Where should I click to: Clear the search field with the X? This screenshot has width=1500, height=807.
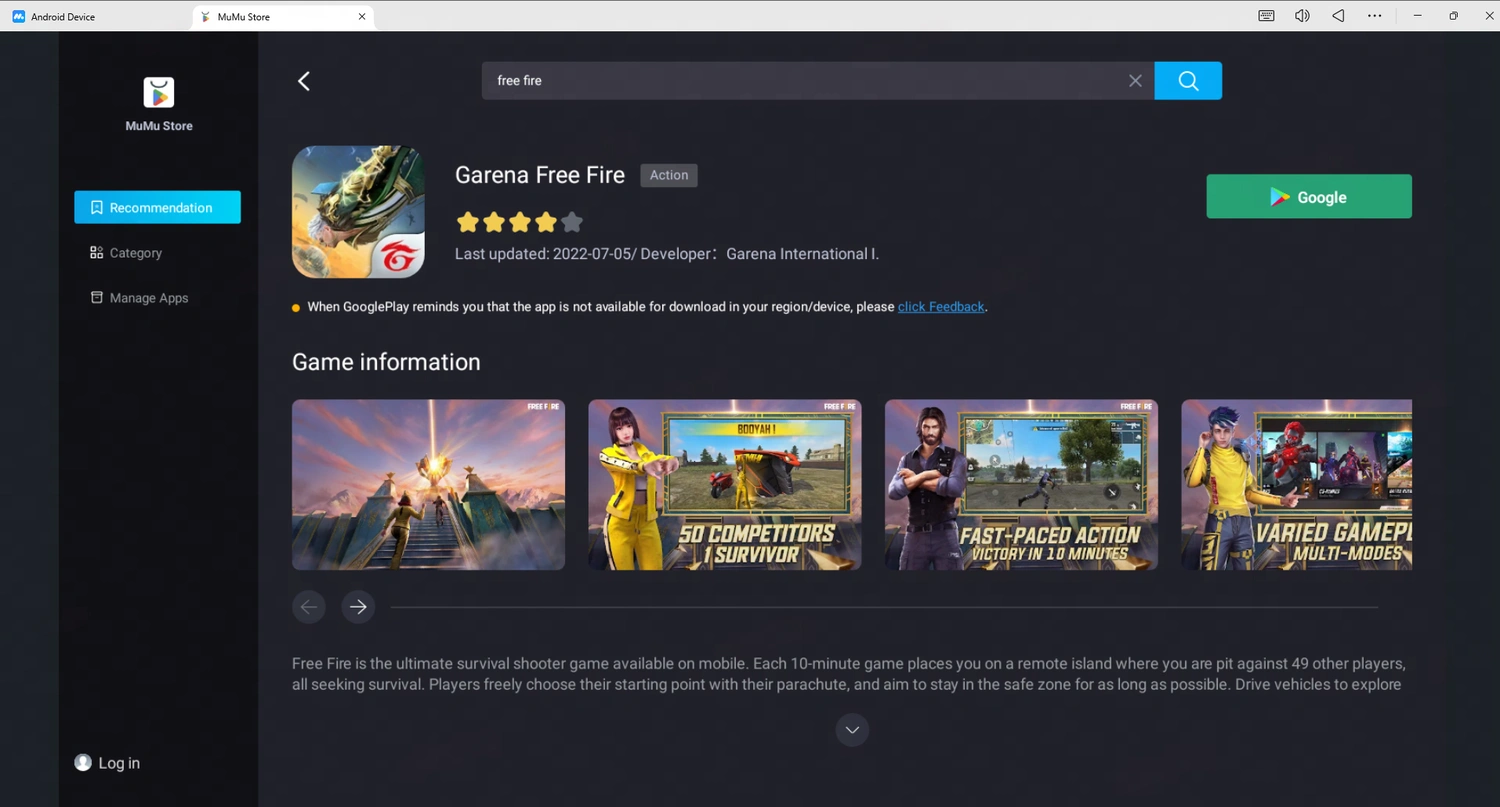(1135, 80)
